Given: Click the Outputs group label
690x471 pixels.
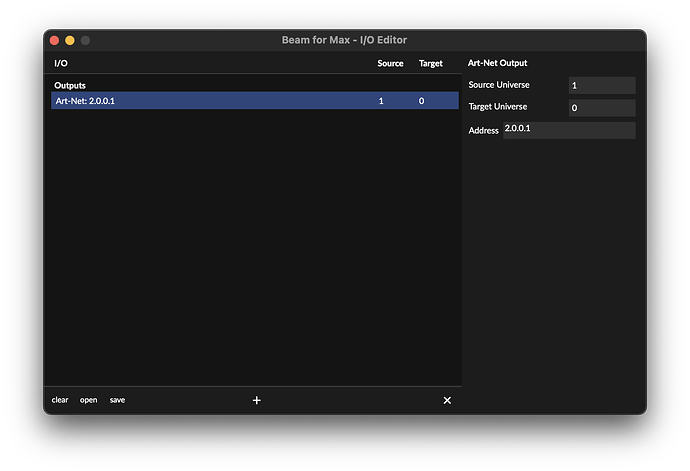Looking at the screenshot, I should click(70, 85).
